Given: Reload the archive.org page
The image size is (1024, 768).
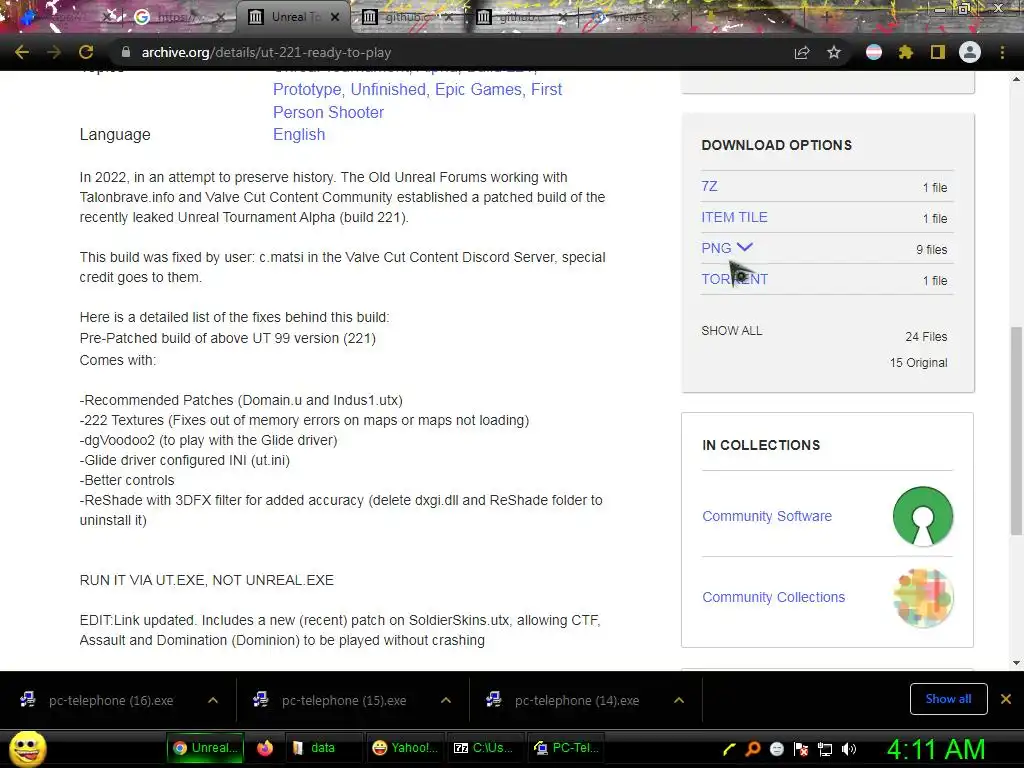Looking at the screenshot, I should tap(86, 52).
